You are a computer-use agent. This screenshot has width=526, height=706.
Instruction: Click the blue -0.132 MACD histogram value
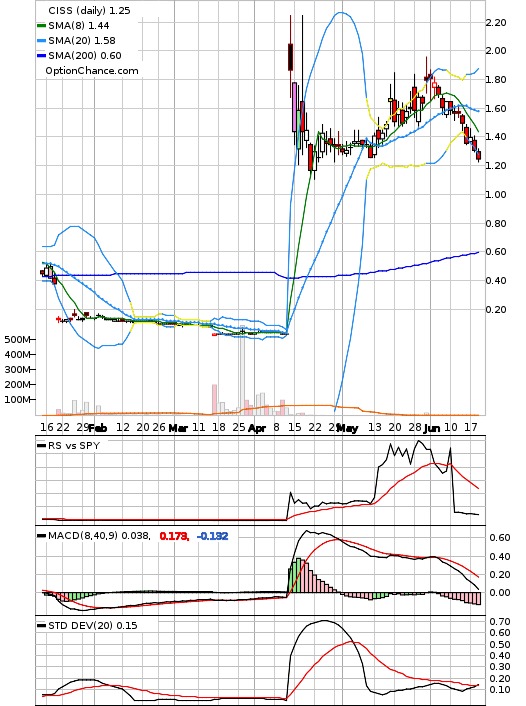coord(213,536)
